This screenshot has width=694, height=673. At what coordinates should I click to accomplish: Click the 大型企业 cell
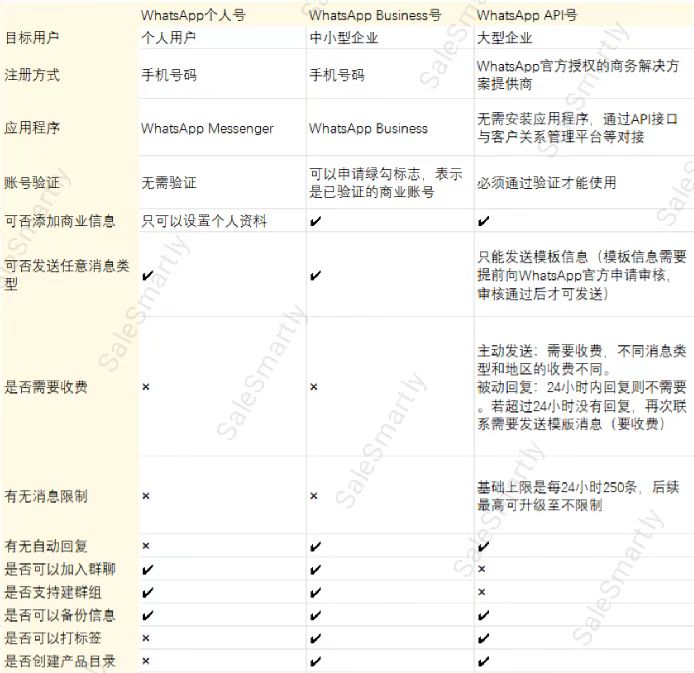(505, 38)
